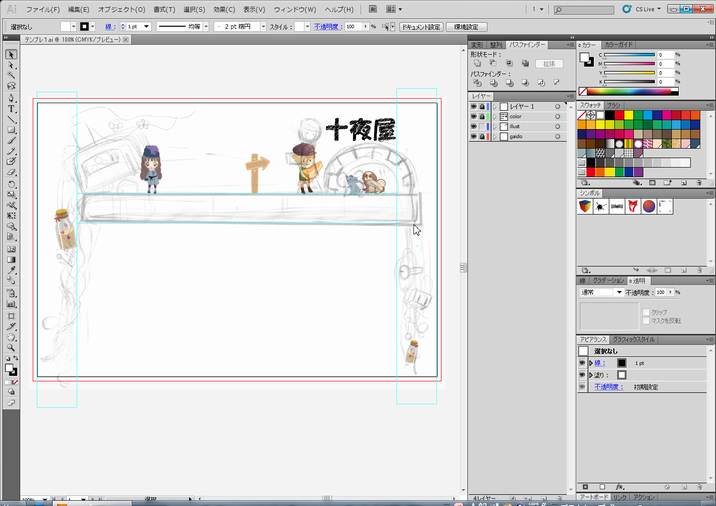Select the Eyedropper tool
Image resolution: width=716 pixels, height=506 pixels.
click(x=11, y=271)
